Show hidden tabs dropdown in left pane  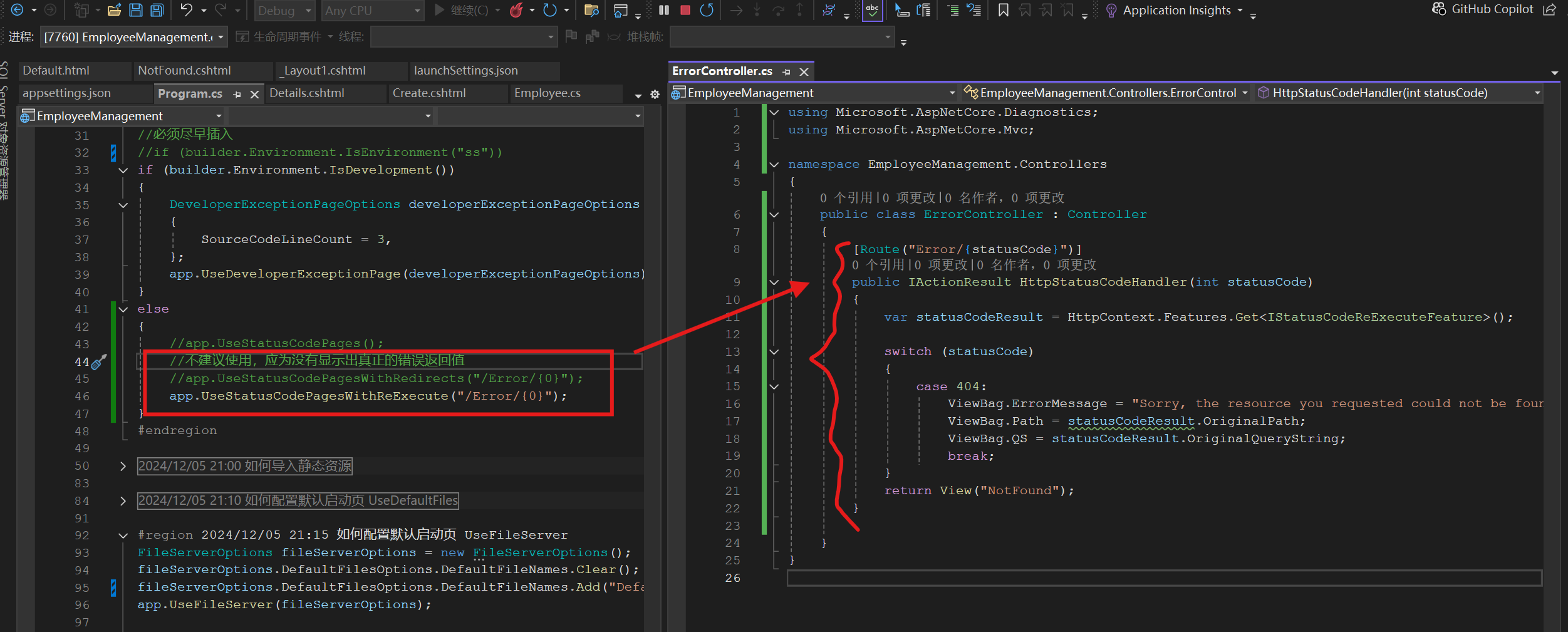coord(638,95)
